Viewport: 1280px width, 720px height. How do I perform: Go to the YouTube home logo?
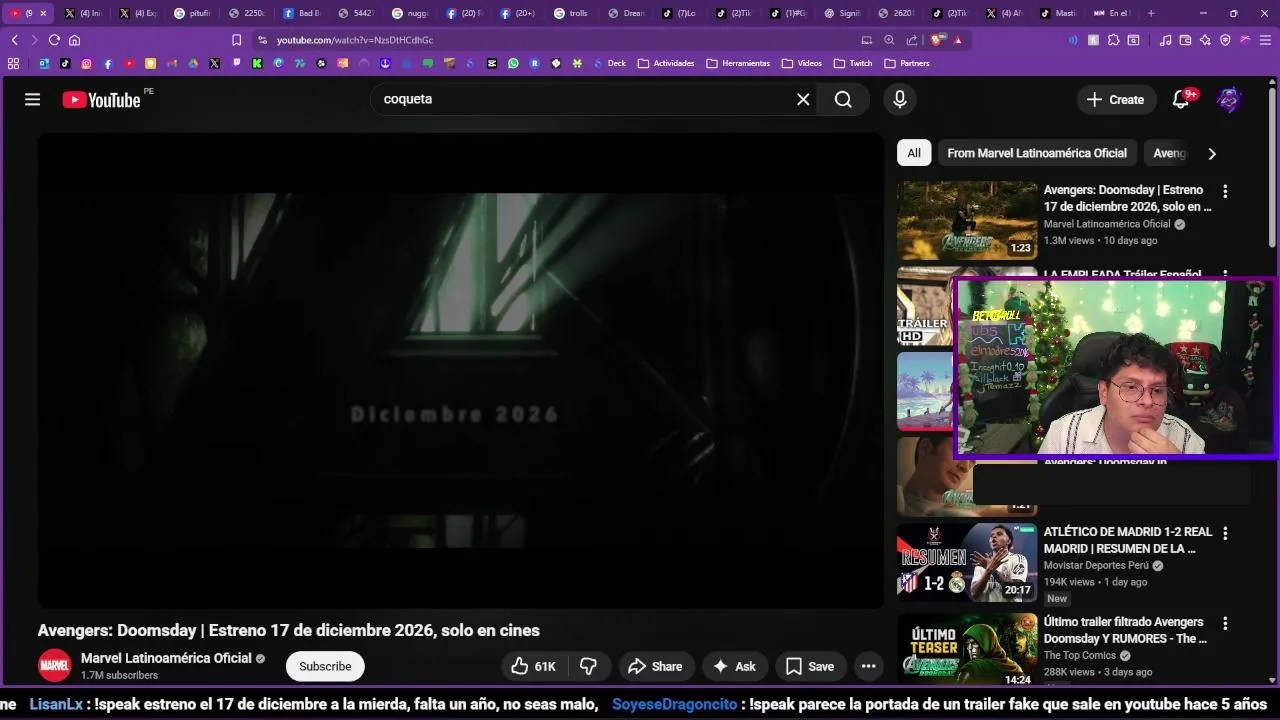click(101, 99)
